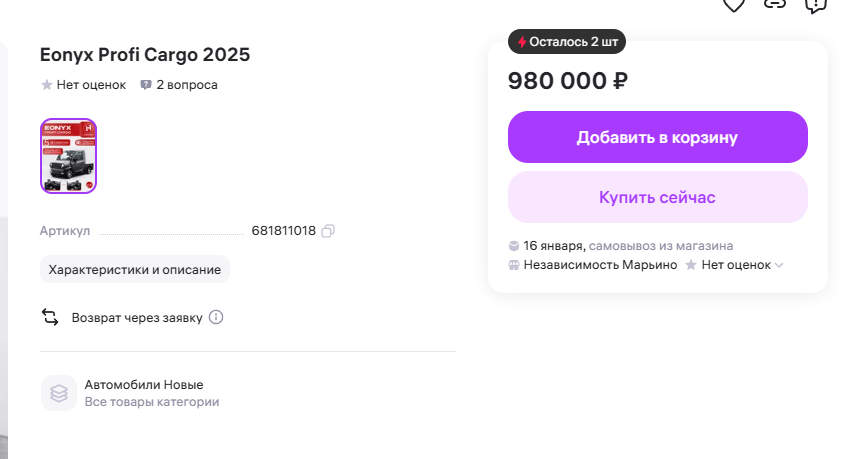Click the Автомобили Новые category icon

coord(59,393)
